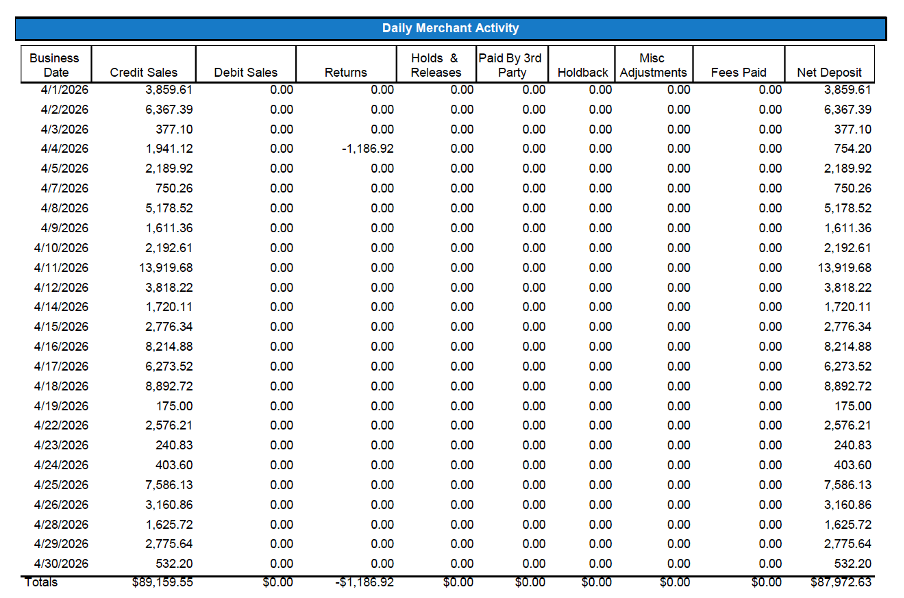The image size is (904, 598).
Task: Click the 4/30/2026 business date
Action: tap(61, 563)
